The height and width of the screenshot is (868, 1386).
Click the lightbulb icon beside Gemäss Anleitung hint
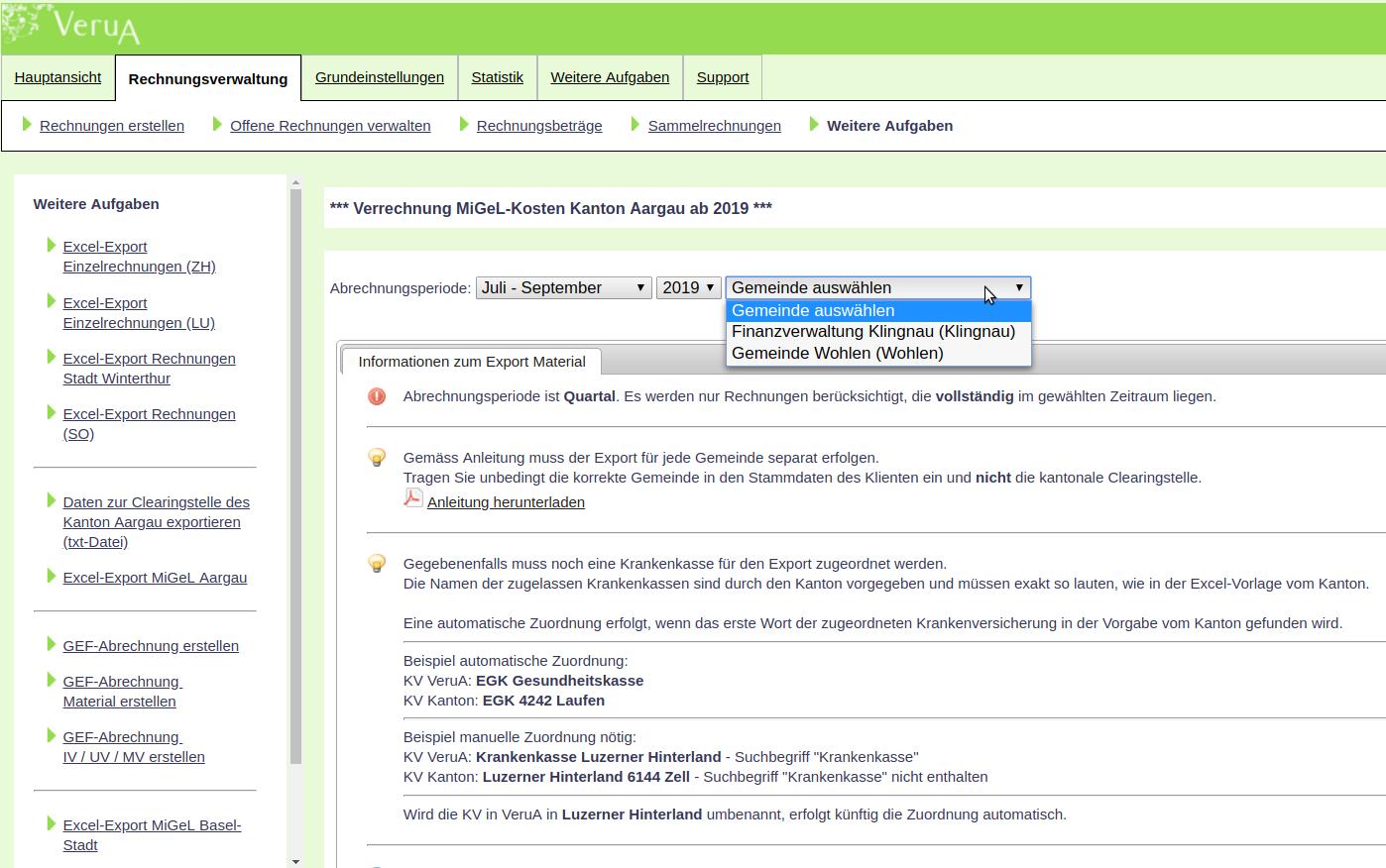tap(377, 458)
